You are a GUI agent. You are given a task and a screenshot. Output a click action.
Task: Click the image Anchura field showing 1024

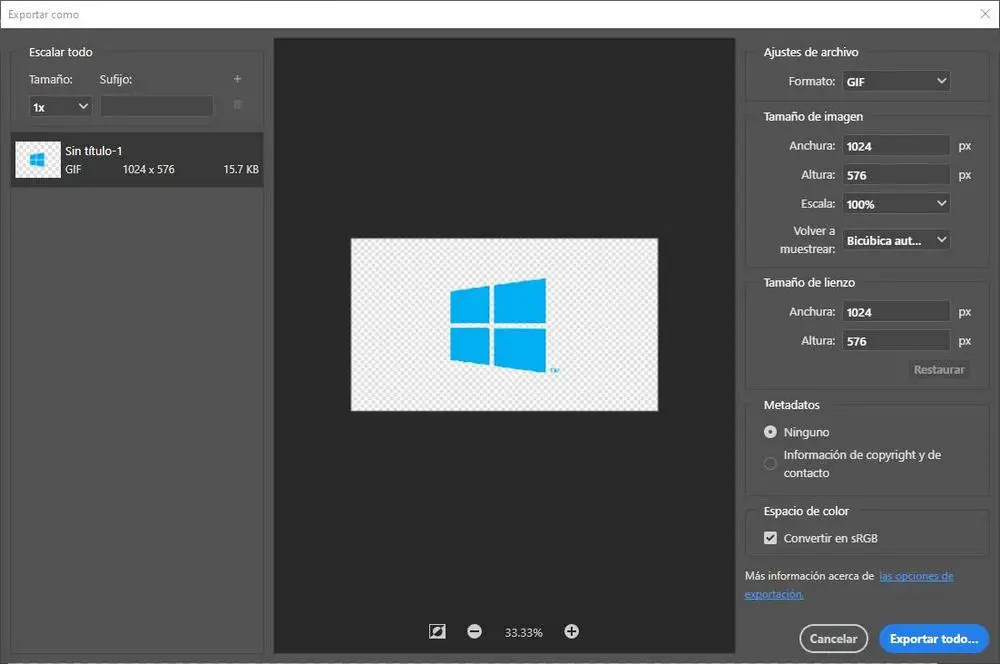pyautogui.click(x=896, y=146)
